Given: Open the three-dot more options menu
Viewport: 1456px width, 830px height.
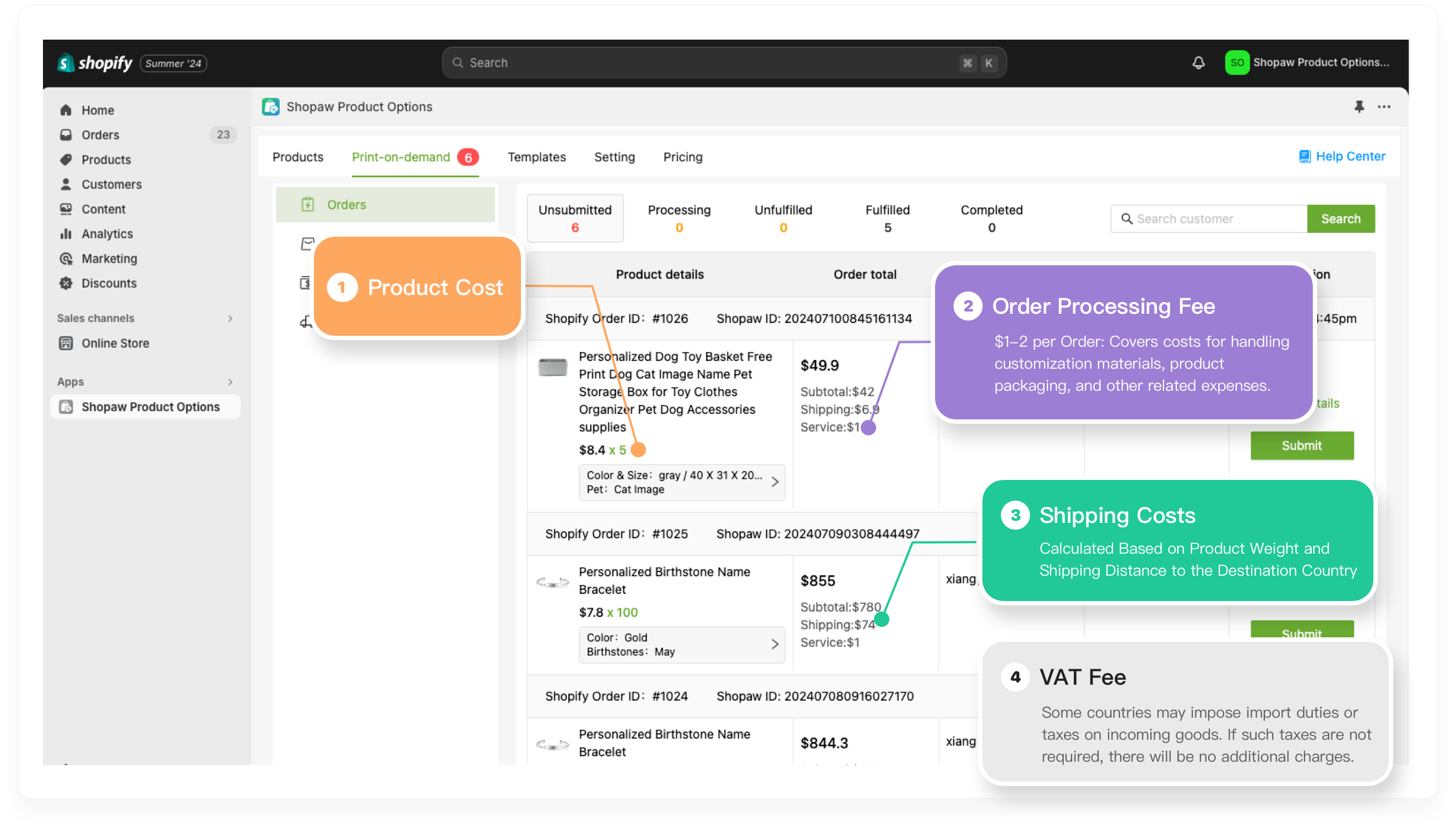Looking at the screenshot, I should click(1384, 107).
